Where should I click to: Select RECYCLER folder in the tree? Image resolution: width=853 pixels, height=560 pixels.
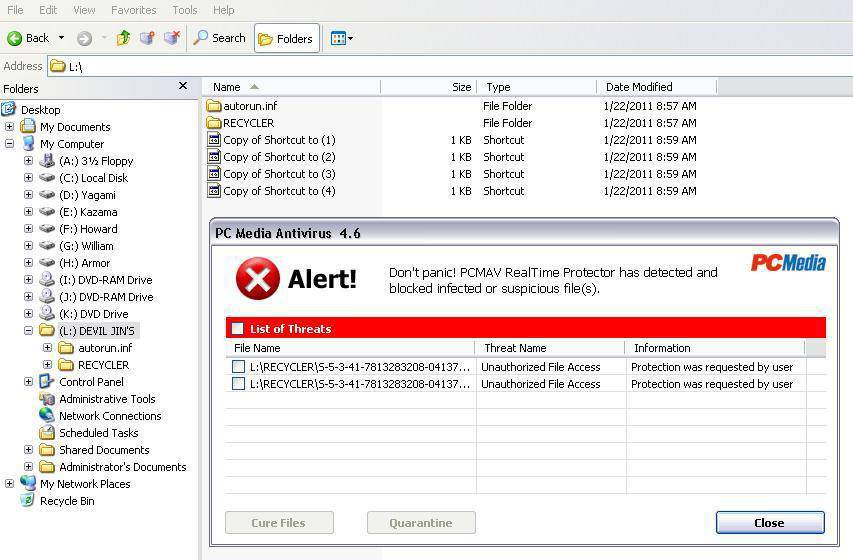66,364
